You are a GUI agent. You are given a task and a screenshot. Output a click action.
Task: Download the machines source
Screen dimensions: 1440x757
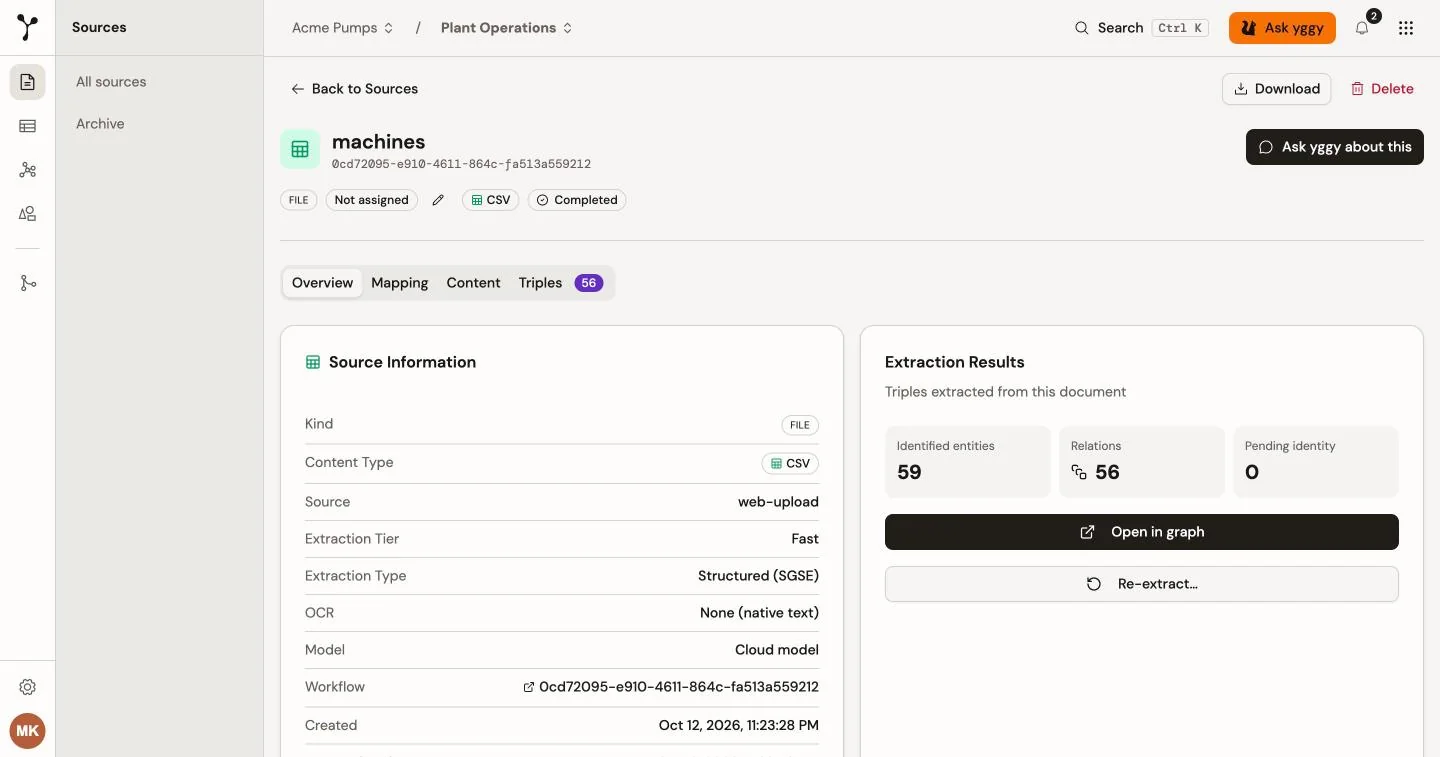point(1276,89)
